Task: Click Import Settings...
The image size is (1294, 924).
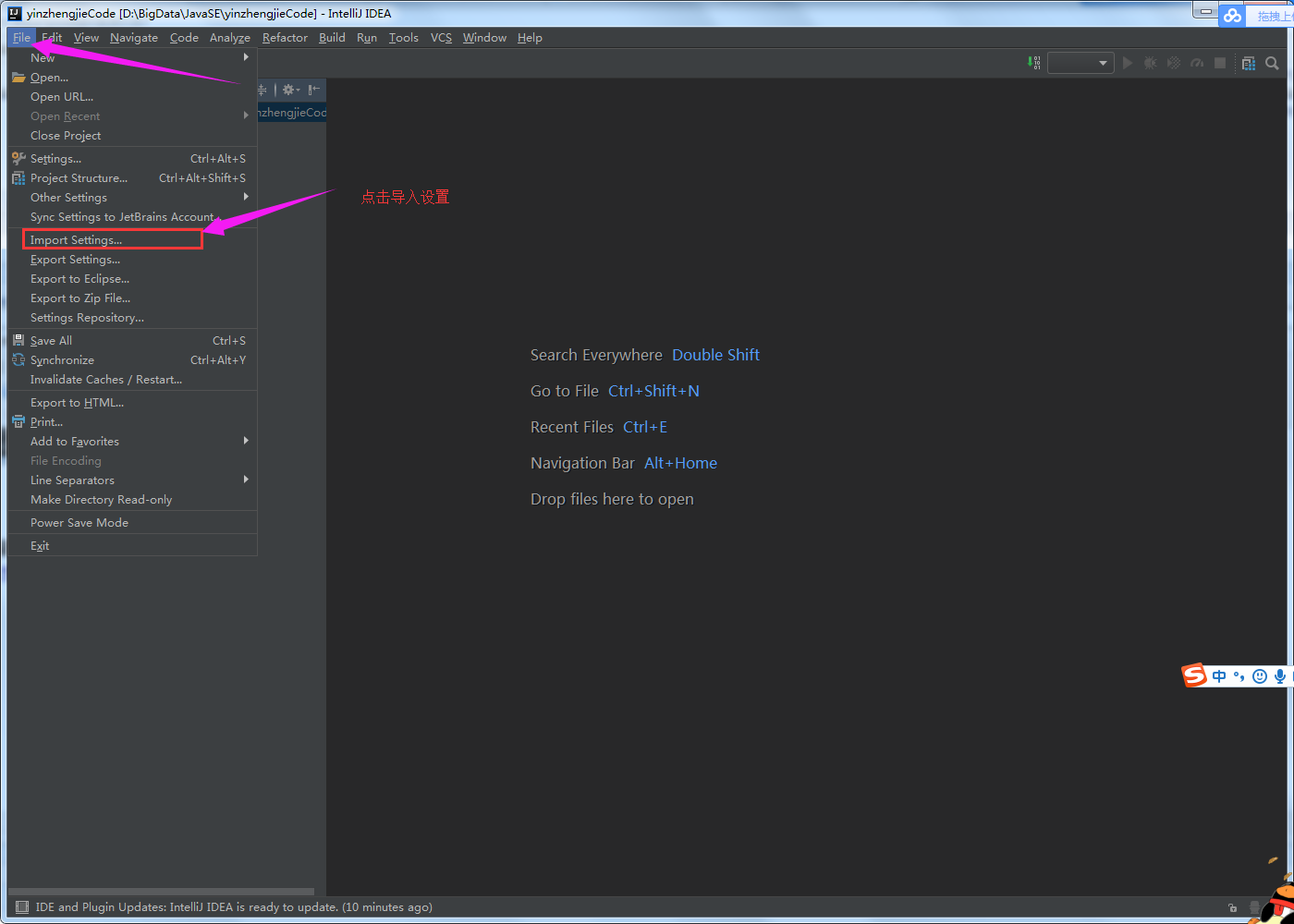Action: [132, 239]
